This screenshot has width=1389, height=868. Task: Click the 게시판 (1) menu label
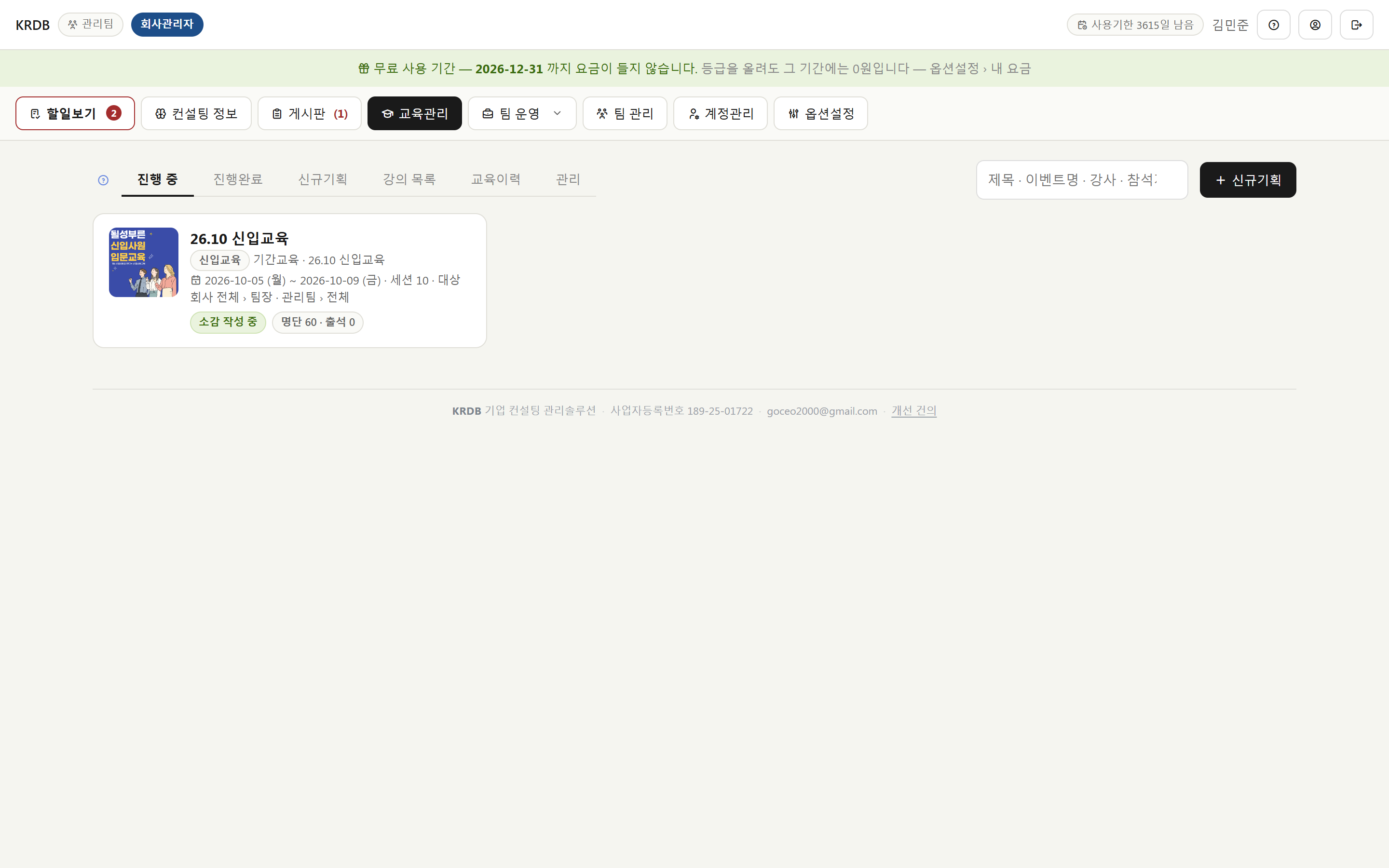pos(318,114)
